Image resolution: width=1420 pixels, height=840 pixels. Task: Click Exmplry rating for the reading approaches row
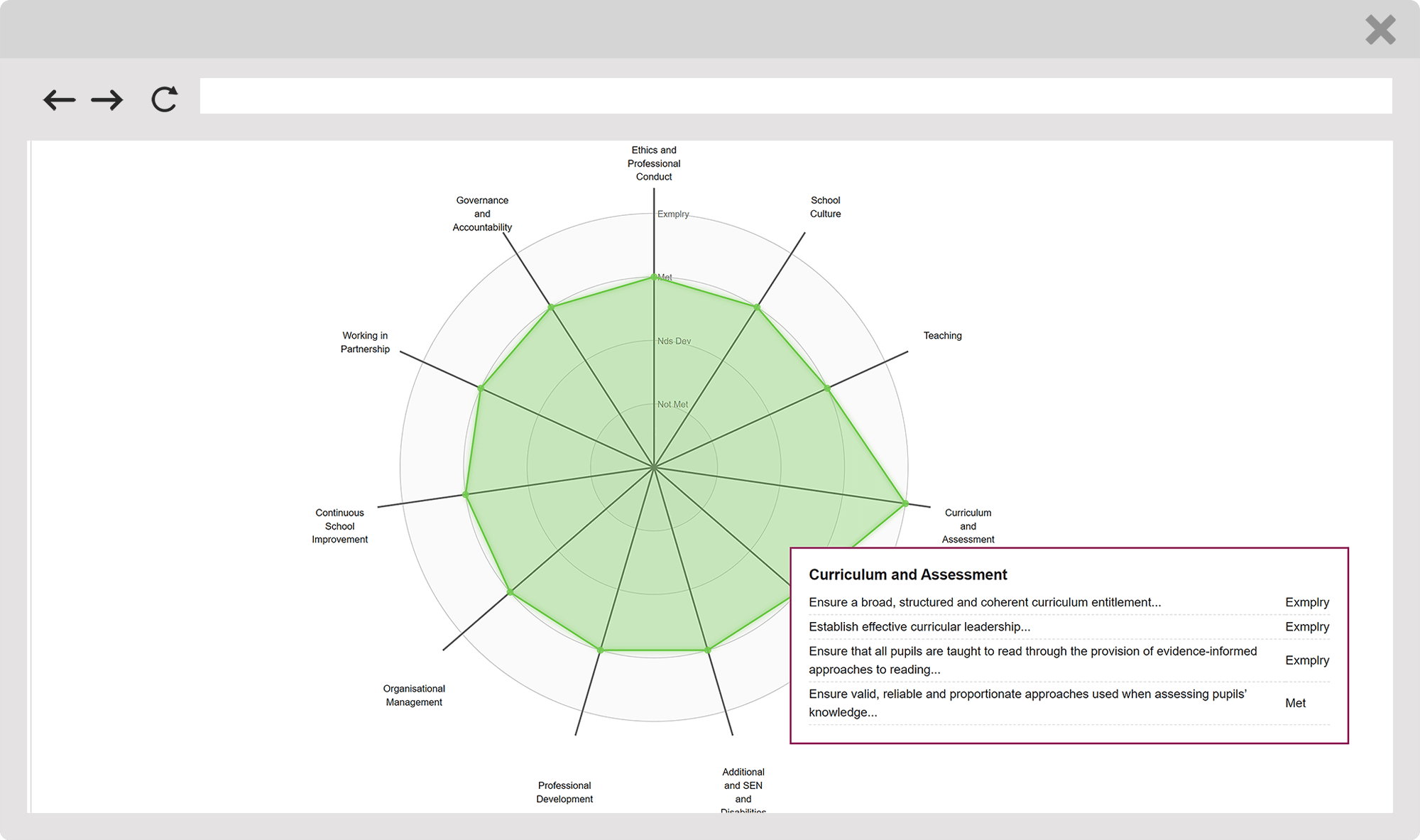(x=1307, y=660)
